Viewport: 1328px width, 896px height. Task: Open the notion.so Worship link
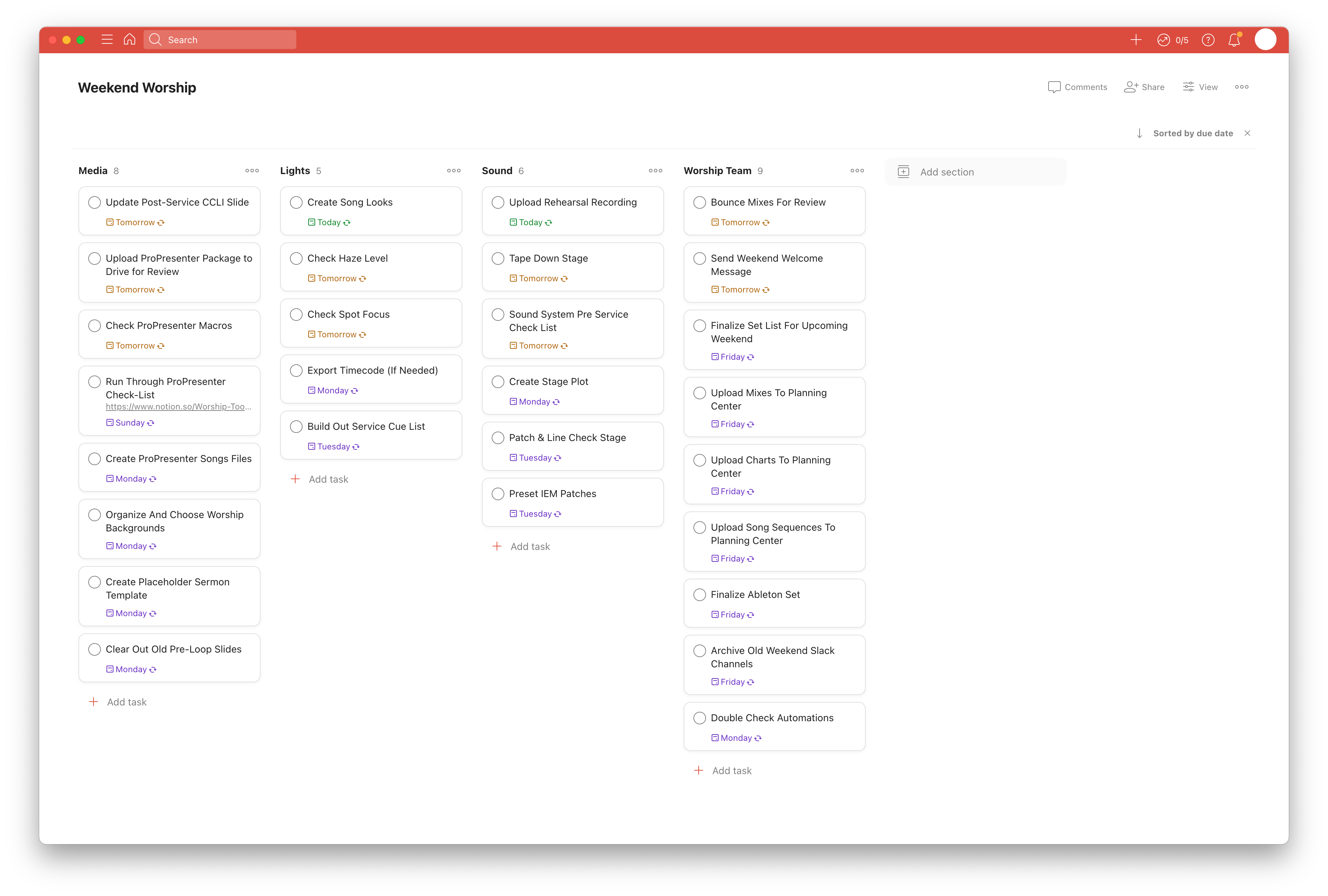[x=178, y=407]
